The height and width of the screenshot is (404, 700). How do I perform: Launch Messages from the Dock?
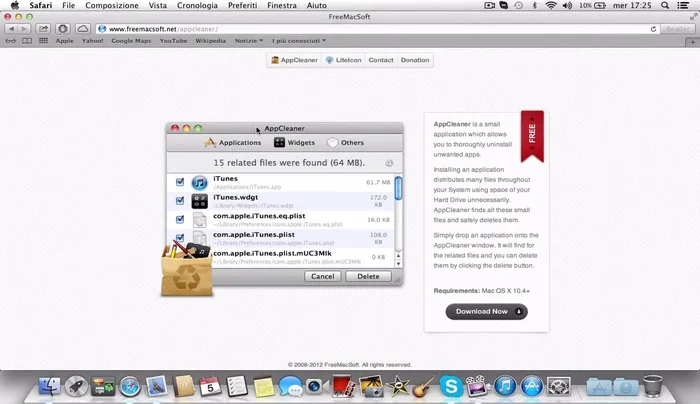(290, 386)
